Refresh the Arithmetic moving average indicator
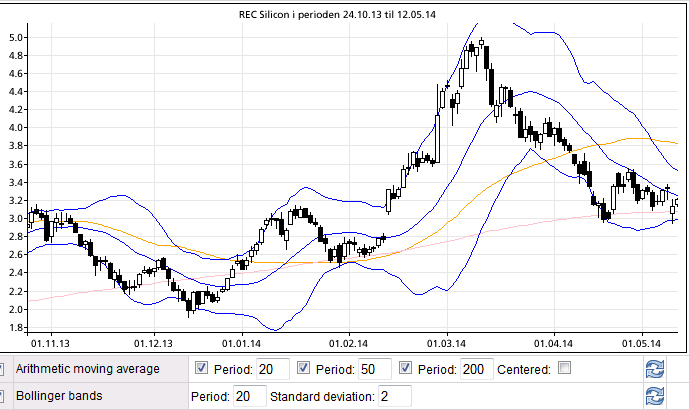The width and height of the screenshot is (689, 410). point(656,369)
